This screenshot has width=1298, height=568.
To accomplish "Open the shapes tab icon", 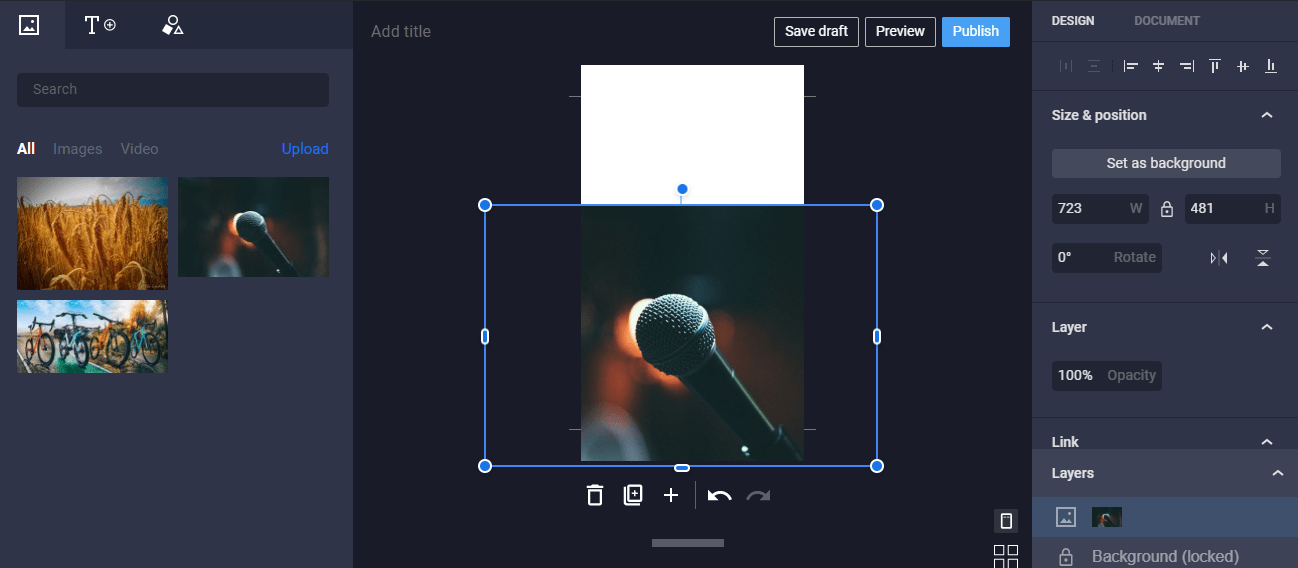I will tap(172, 25).
